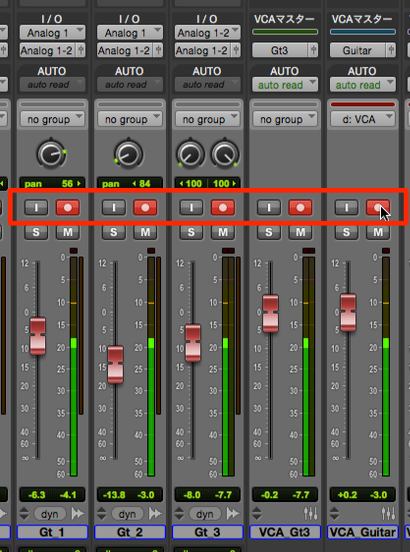This screenshot has width=410, height=552.
Task: Open Gt_1 Analog 1 input selector
Action: [52, 33]
